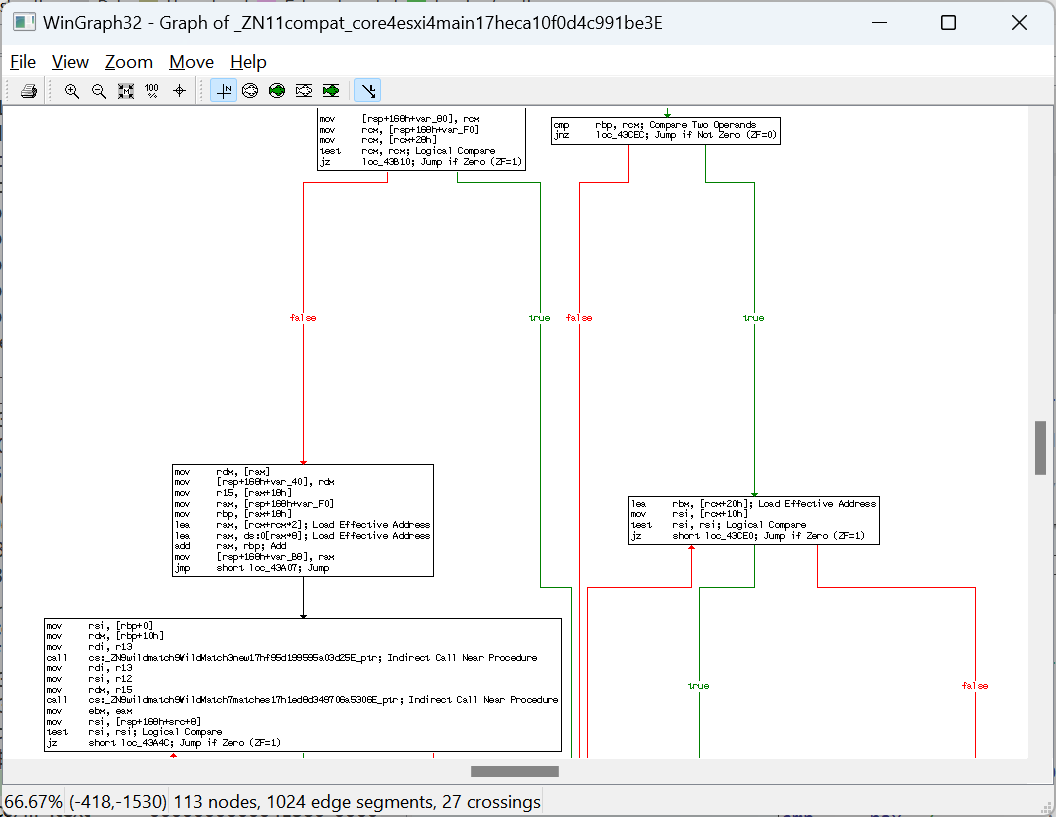Image resolution: width=1056 pixels, height=817 pixels.
Task: Click the green fish navigation icon
Action: pos(330,90)
